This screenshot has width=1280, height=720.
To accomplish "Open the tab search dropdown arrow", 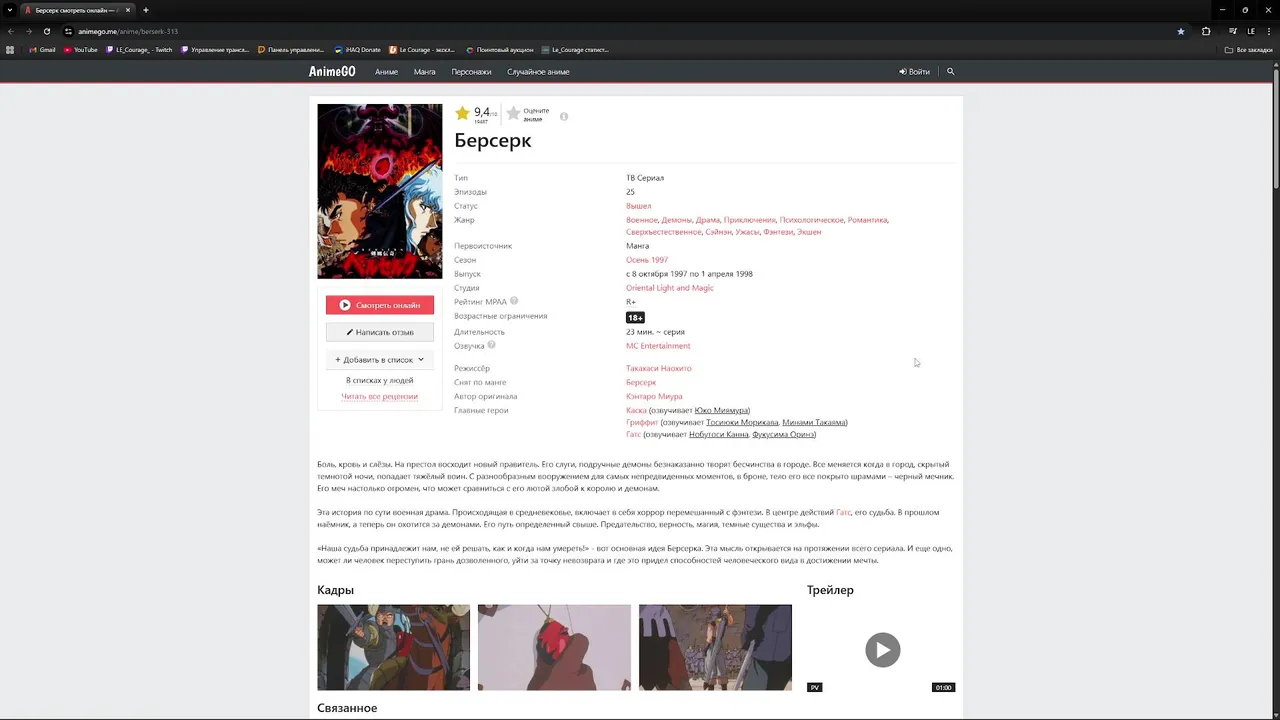I will 9,10.
